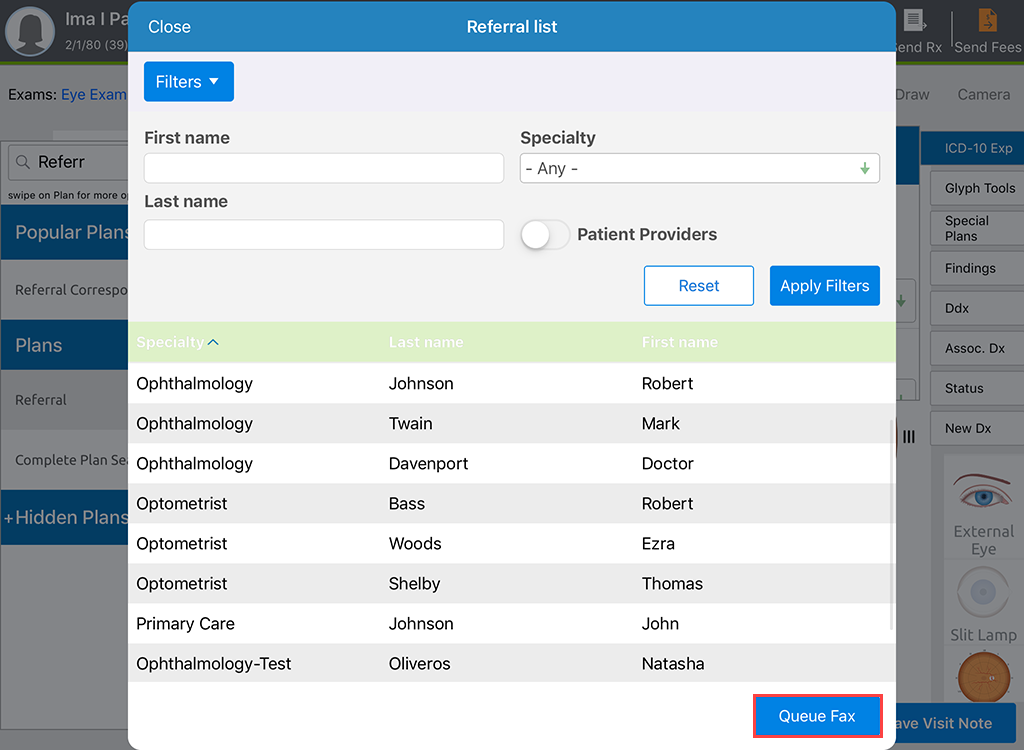Screen dimensions: 1024x750
Task: Sort by the First name column header
Action: [x=679, y=342]
